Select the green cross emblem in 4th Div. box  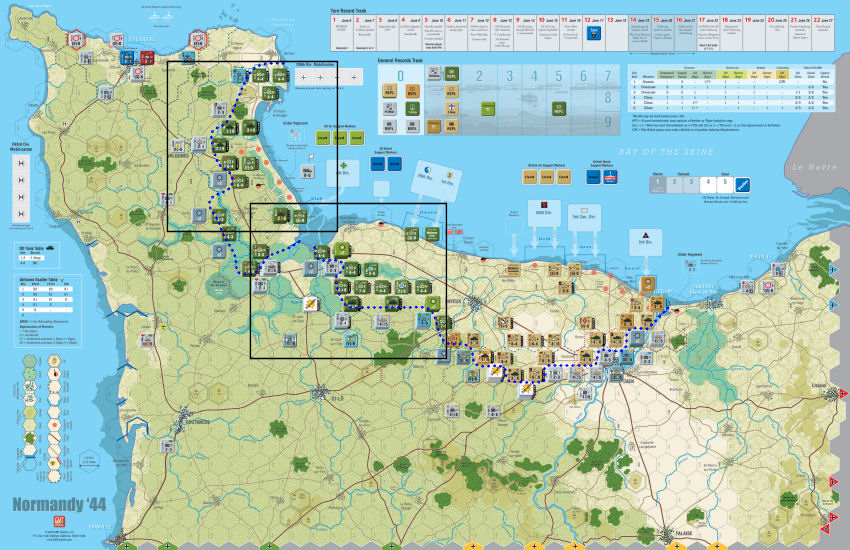[343, 166]
